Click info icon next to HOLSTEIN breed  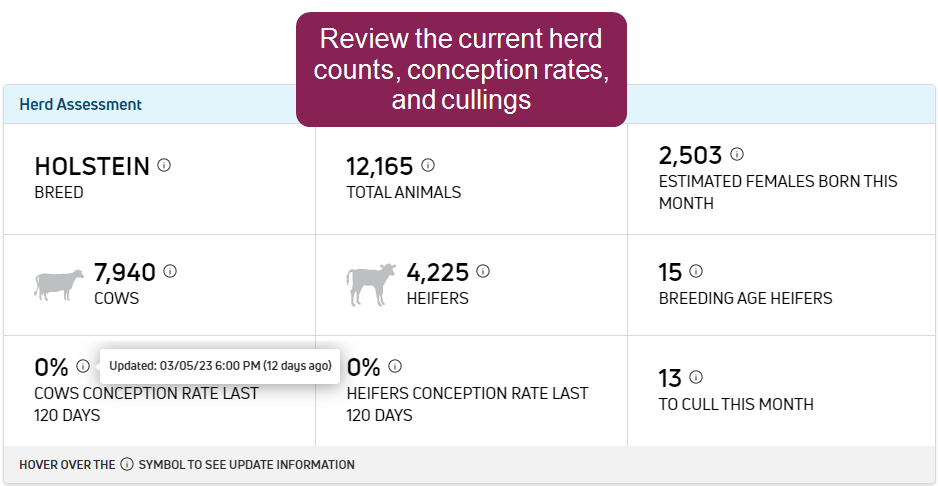(x=164, y=165)
